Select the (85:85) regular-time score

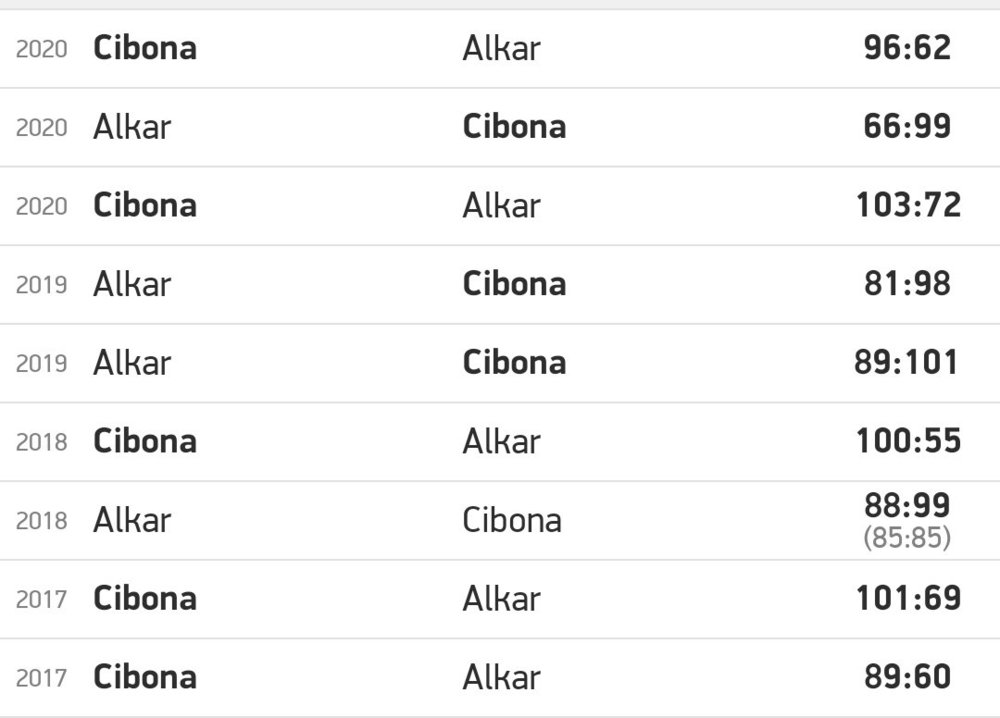click(907, 539)
